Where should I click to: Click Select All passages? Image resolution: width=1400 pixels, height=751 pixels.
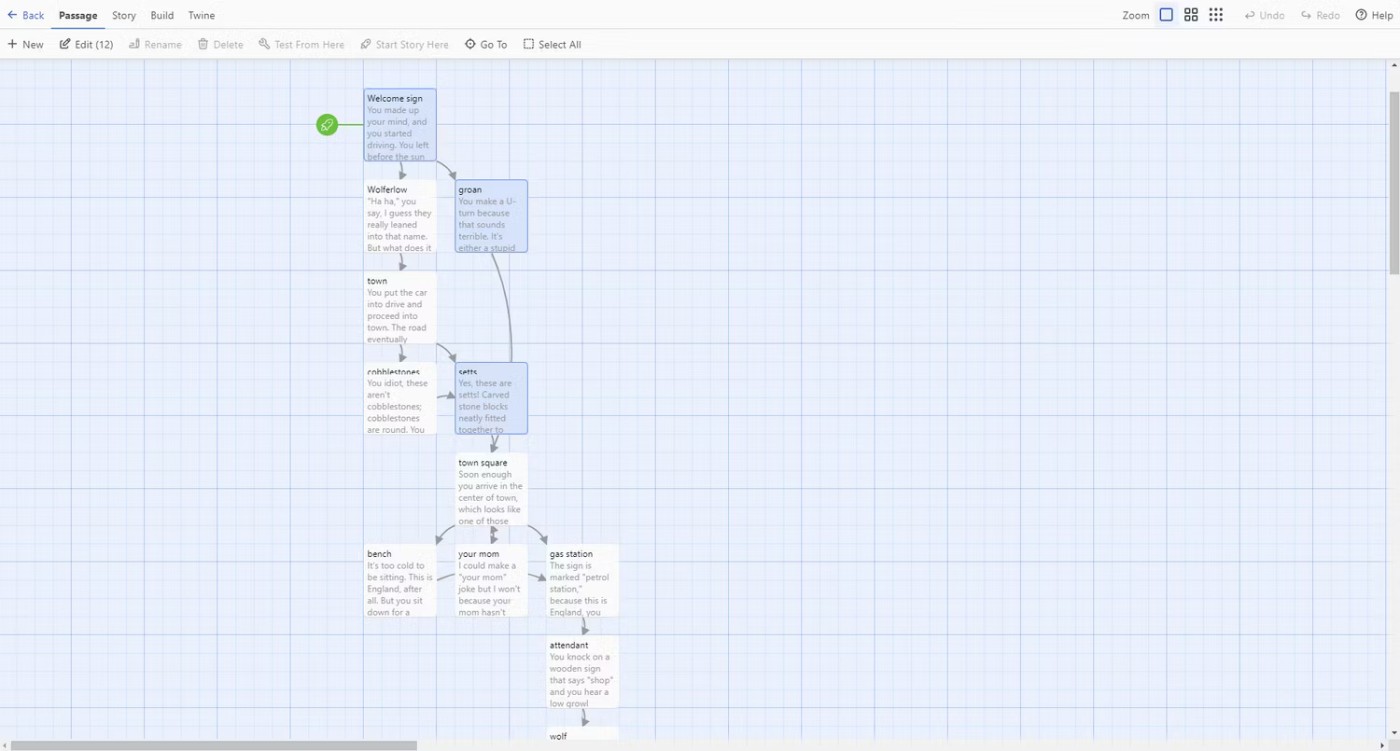[552, 44]
